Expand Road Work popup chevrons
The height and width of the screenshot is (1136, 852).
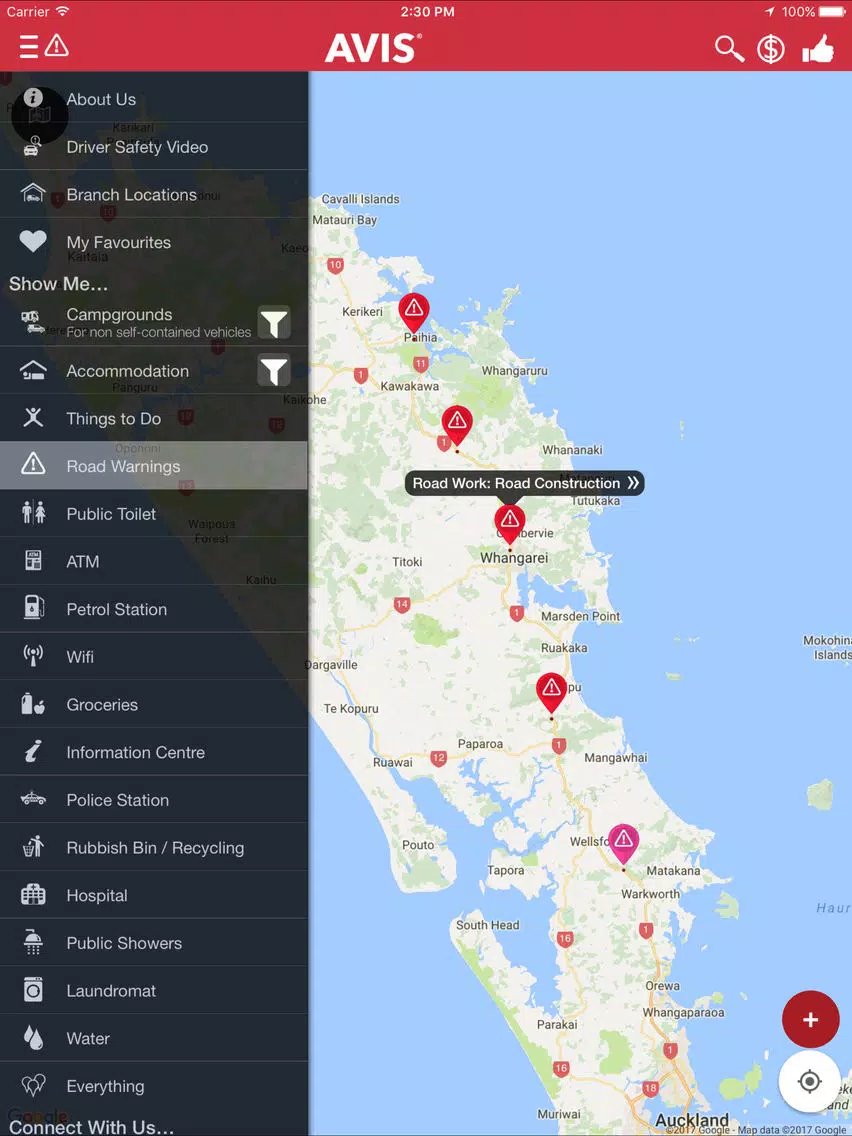coord(633,483)
